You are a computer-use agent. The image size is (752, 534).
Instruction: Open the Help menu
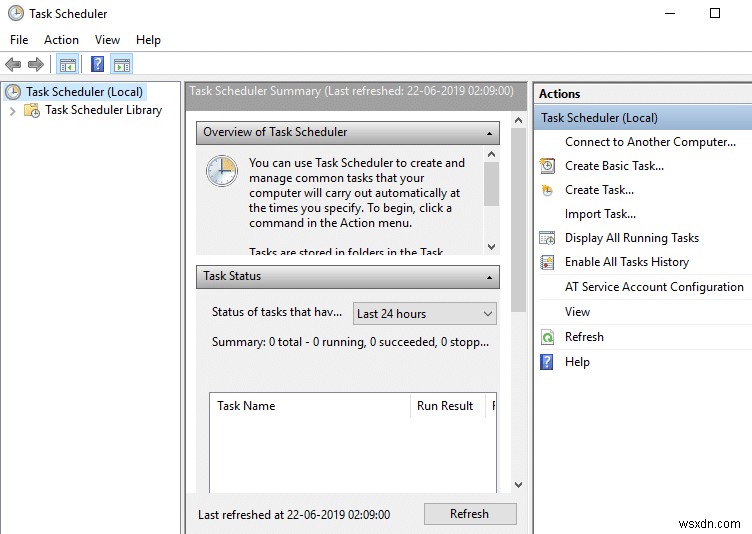pyautogui.click(x=148, y=40)
